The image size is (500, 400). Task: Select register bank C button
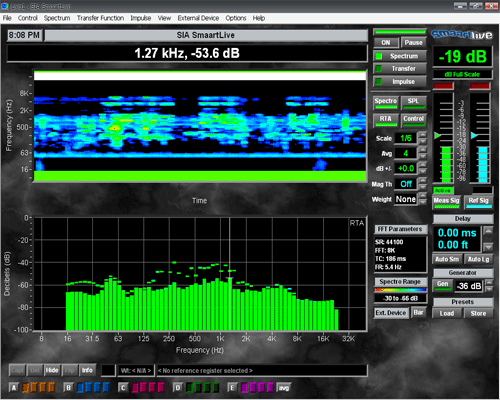point(123,388)
